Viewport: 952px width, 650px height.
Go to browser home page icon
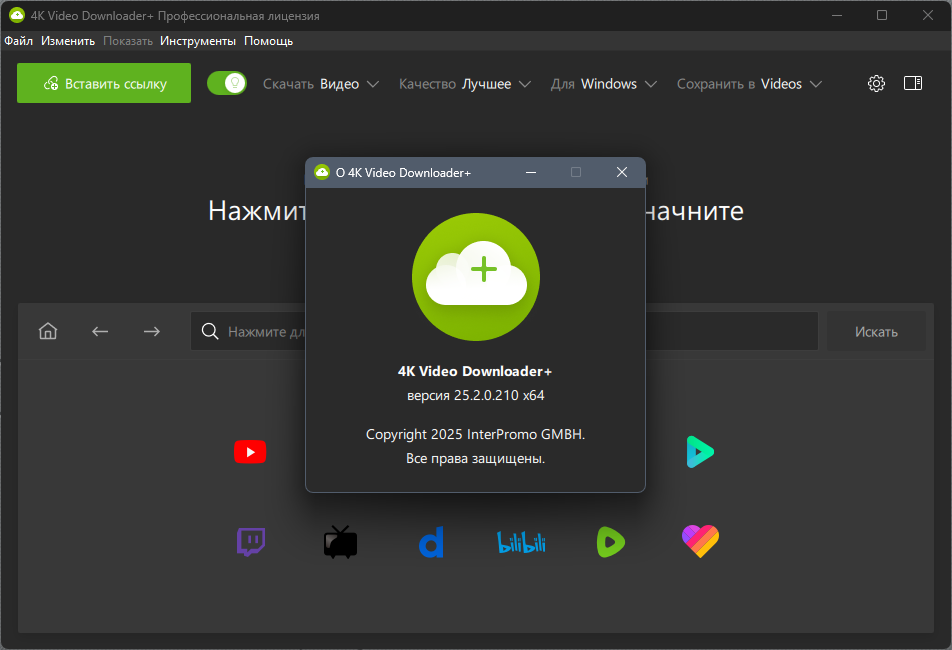point(48,331)
